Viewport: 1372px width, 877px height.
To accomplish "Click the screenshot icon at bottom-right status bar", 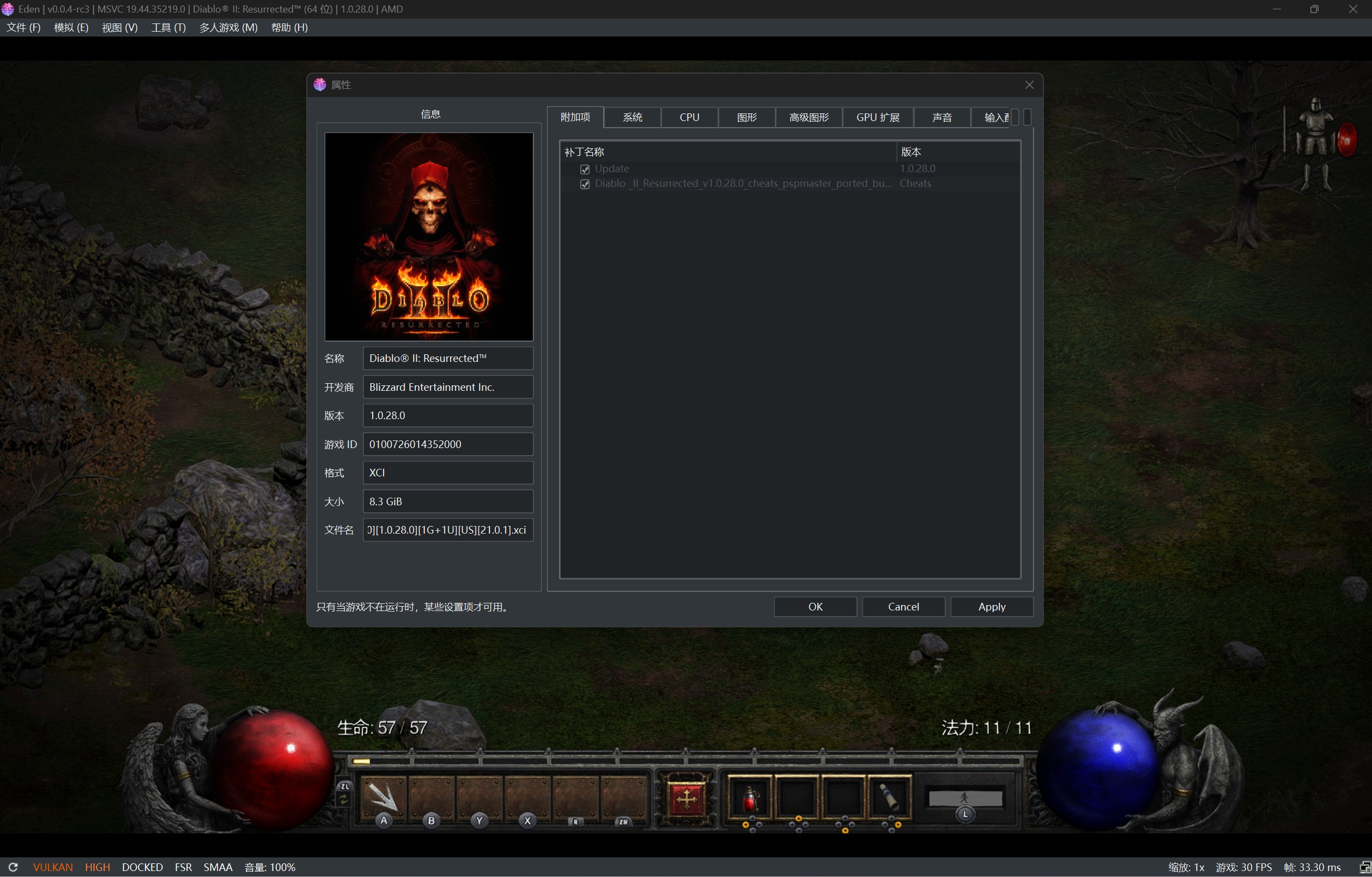I will [1365, 867].
